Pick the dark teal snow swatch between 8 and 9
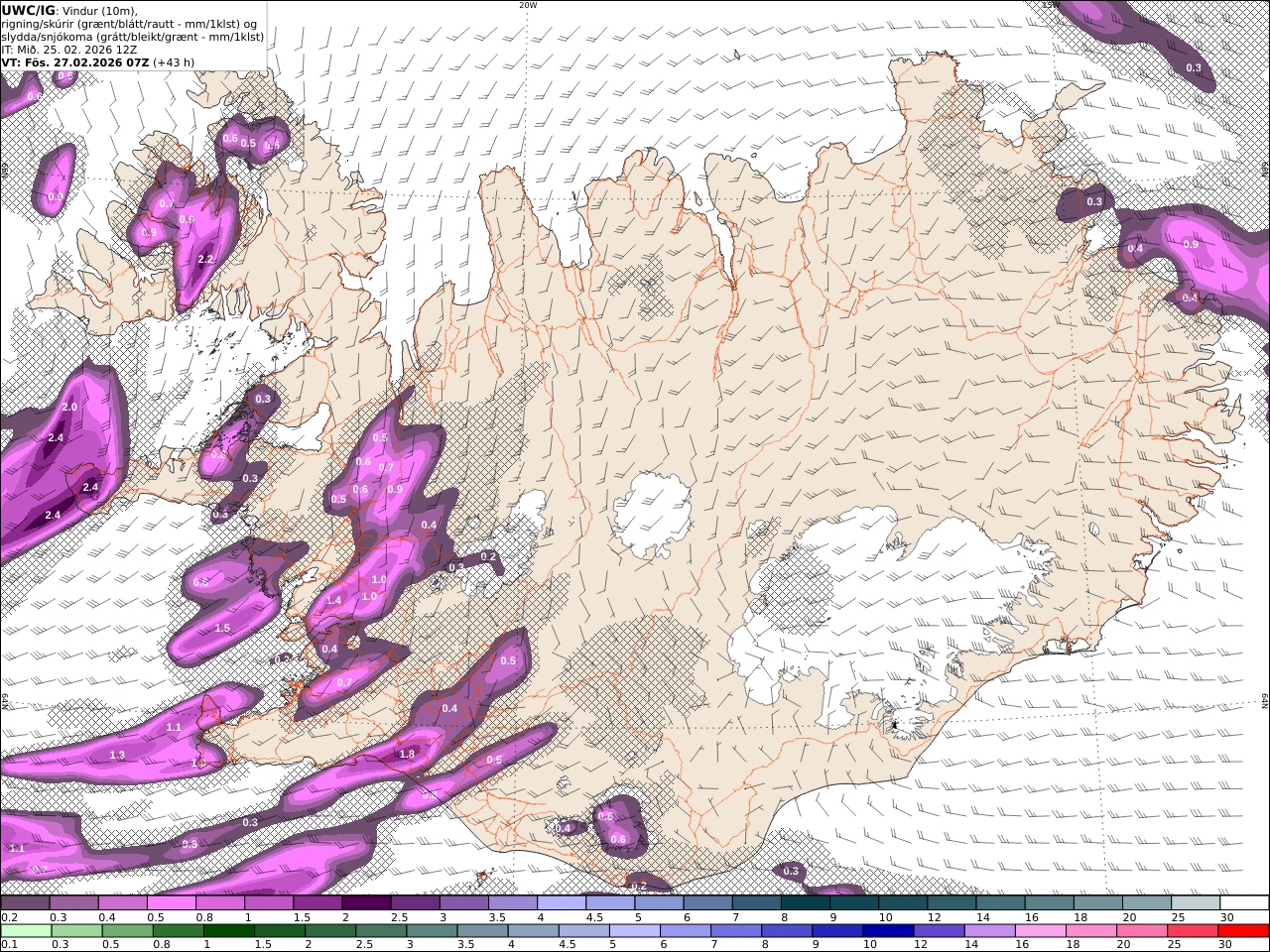Image resolution: width=1270 pixels, height=952 pixels. (805, 902)
